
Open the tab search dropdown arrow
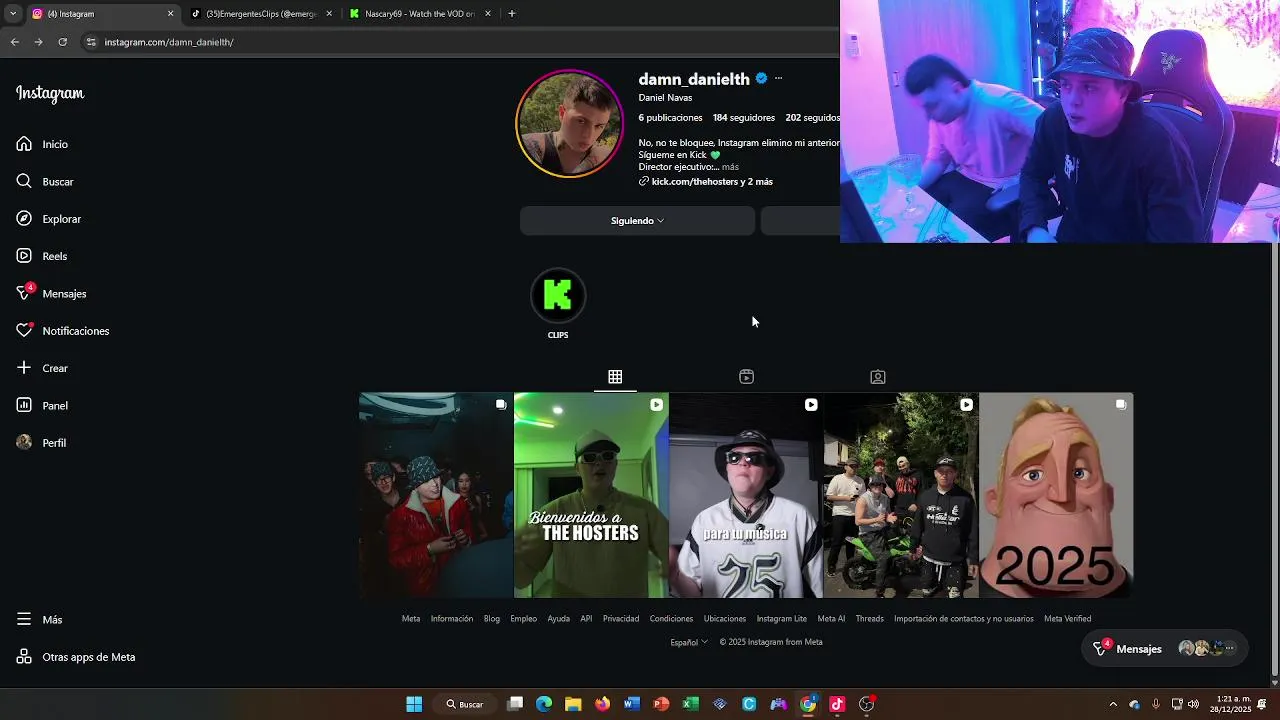coord(12,14)
